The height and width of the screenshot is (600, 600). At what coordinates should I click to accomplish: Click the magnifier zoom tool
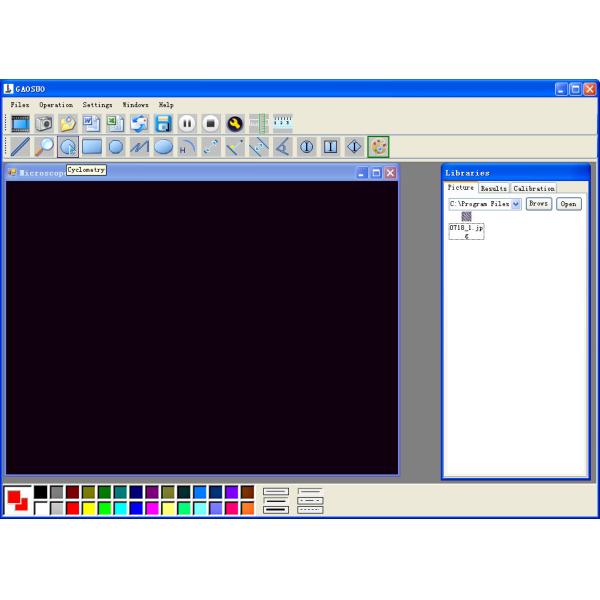[44, 147]
